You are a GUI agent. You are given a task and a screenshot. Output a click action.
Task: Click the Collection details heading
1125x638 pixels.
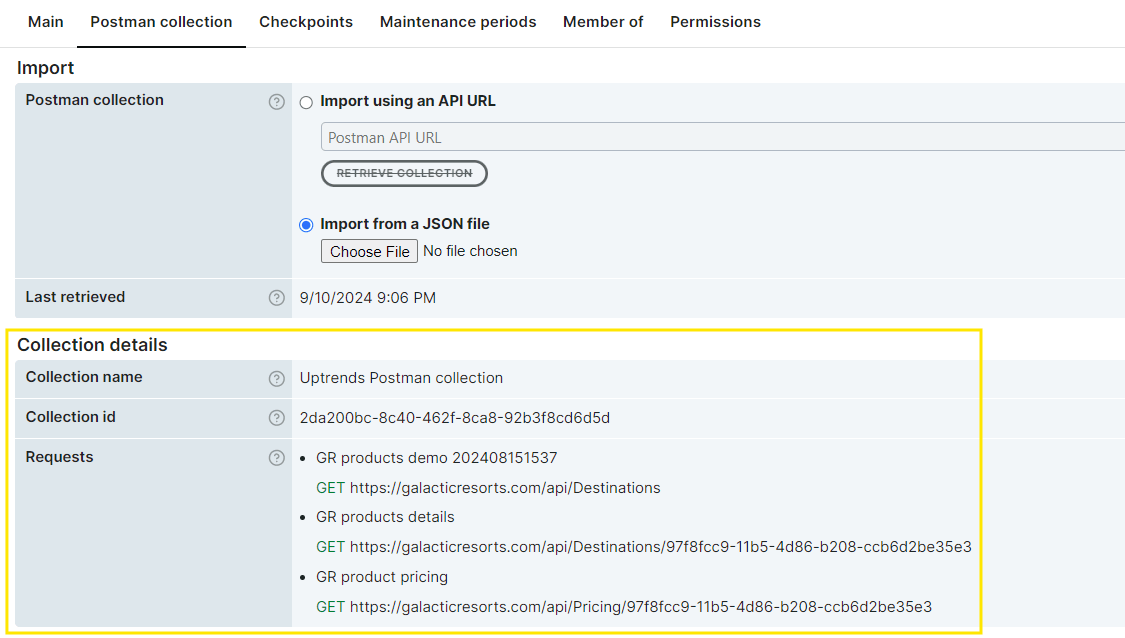(x=92, y=345)
